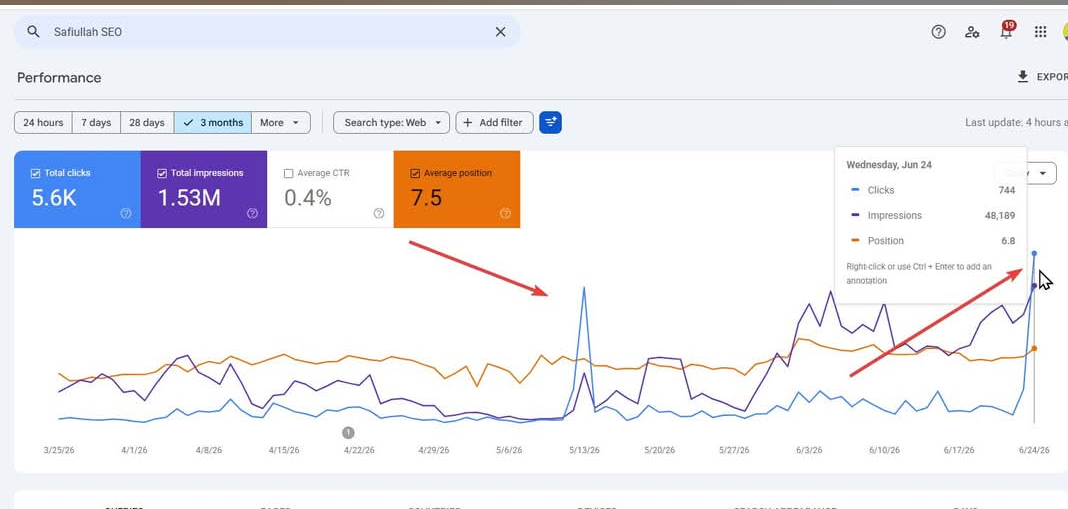Open the help question mark icon
Image resolution: width=1068 pixels, height=509 pixels.
click(x=939, y=31)
